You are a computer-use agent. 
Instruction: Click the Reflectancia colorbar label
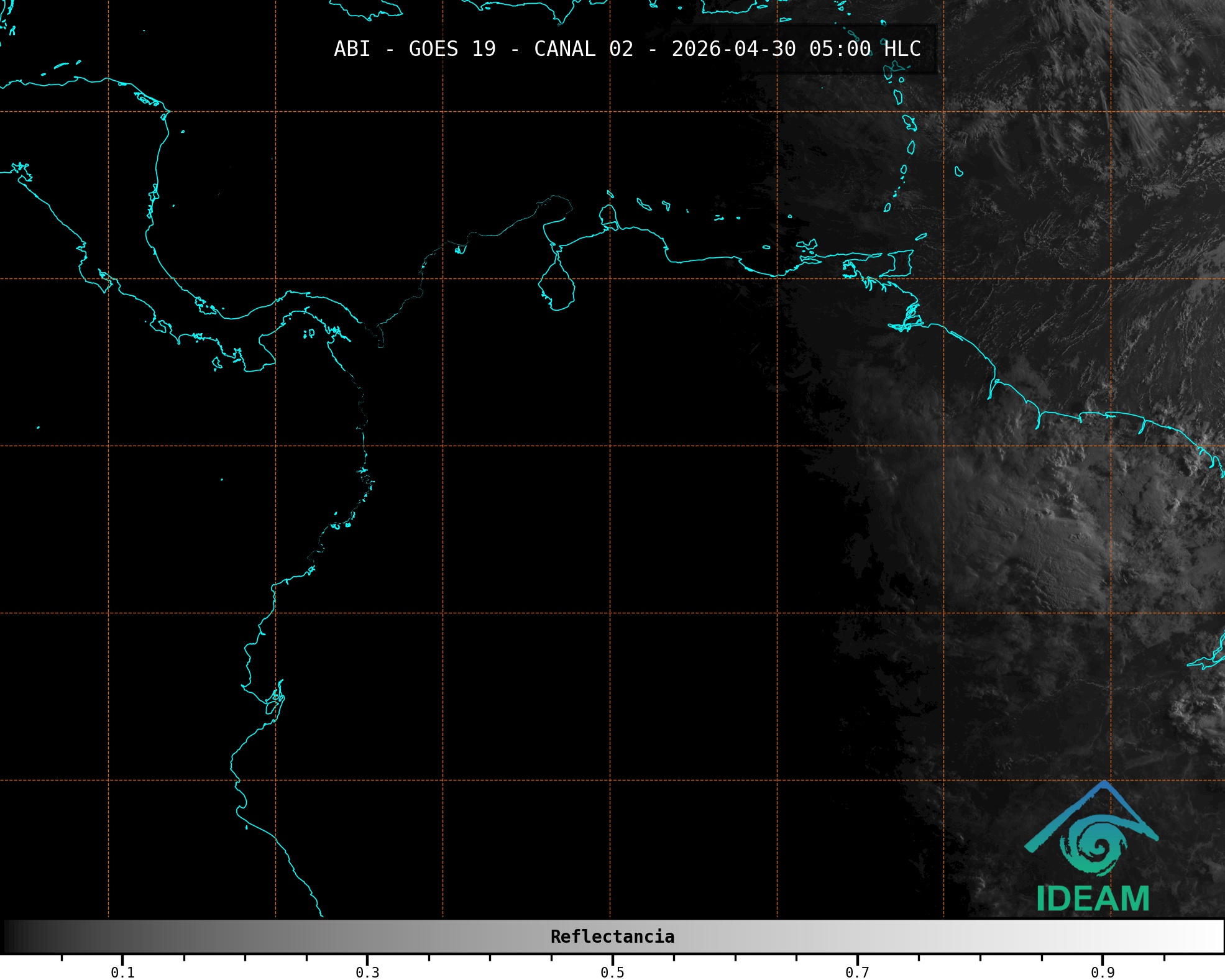(612, 936)
